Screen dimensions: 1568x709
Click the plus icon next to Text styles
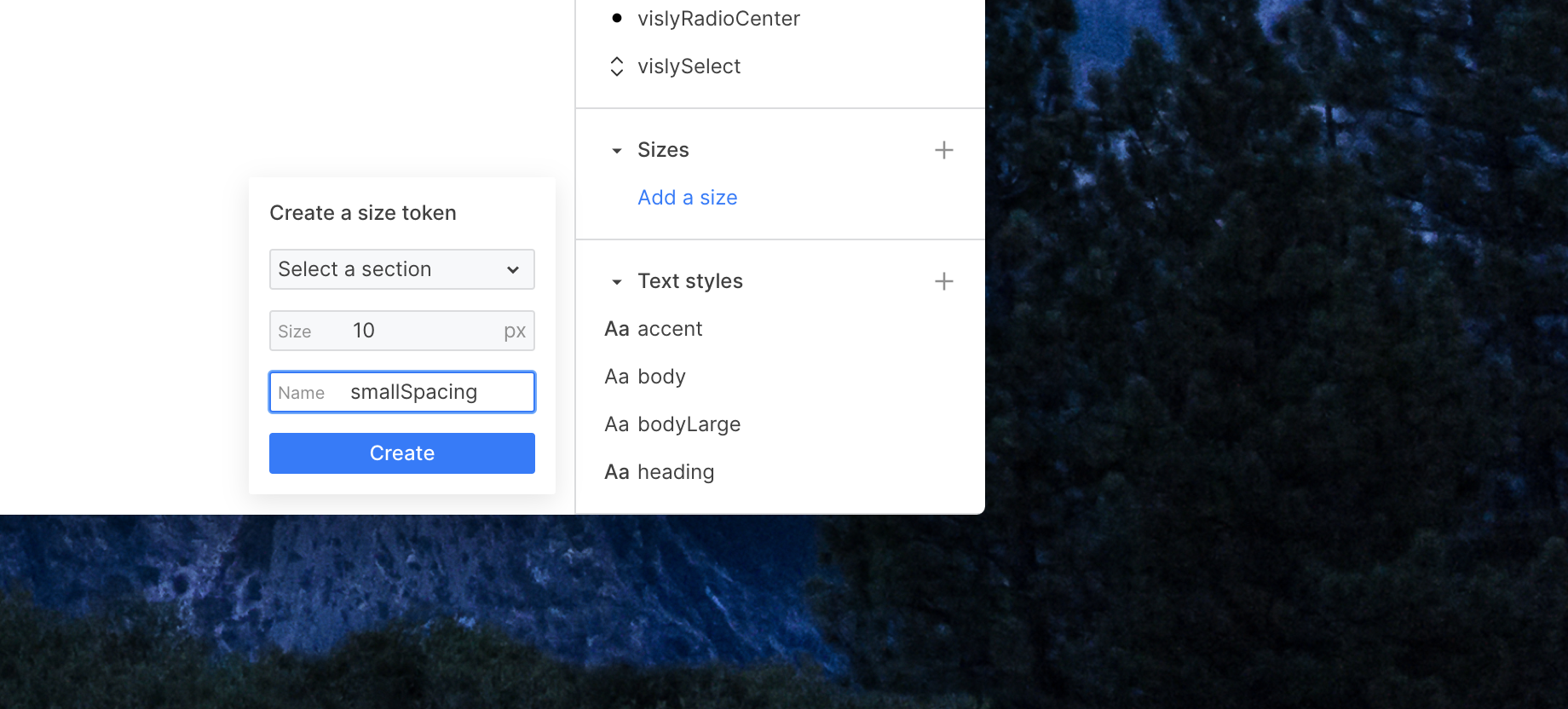pos(943,281)
